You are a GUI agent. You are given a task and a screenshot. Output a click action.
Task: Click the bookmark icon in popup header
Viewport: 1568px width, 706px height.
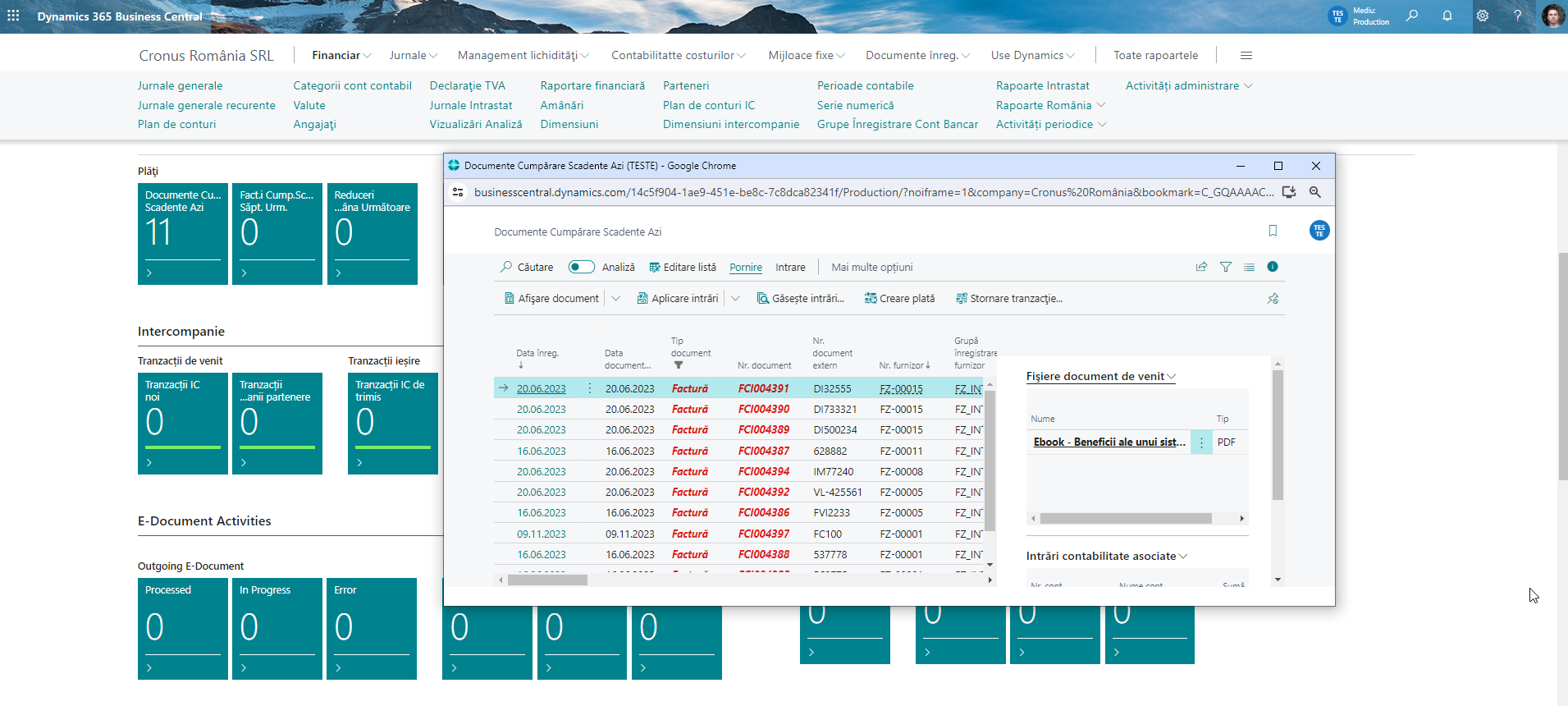(x=1273, y=231)
